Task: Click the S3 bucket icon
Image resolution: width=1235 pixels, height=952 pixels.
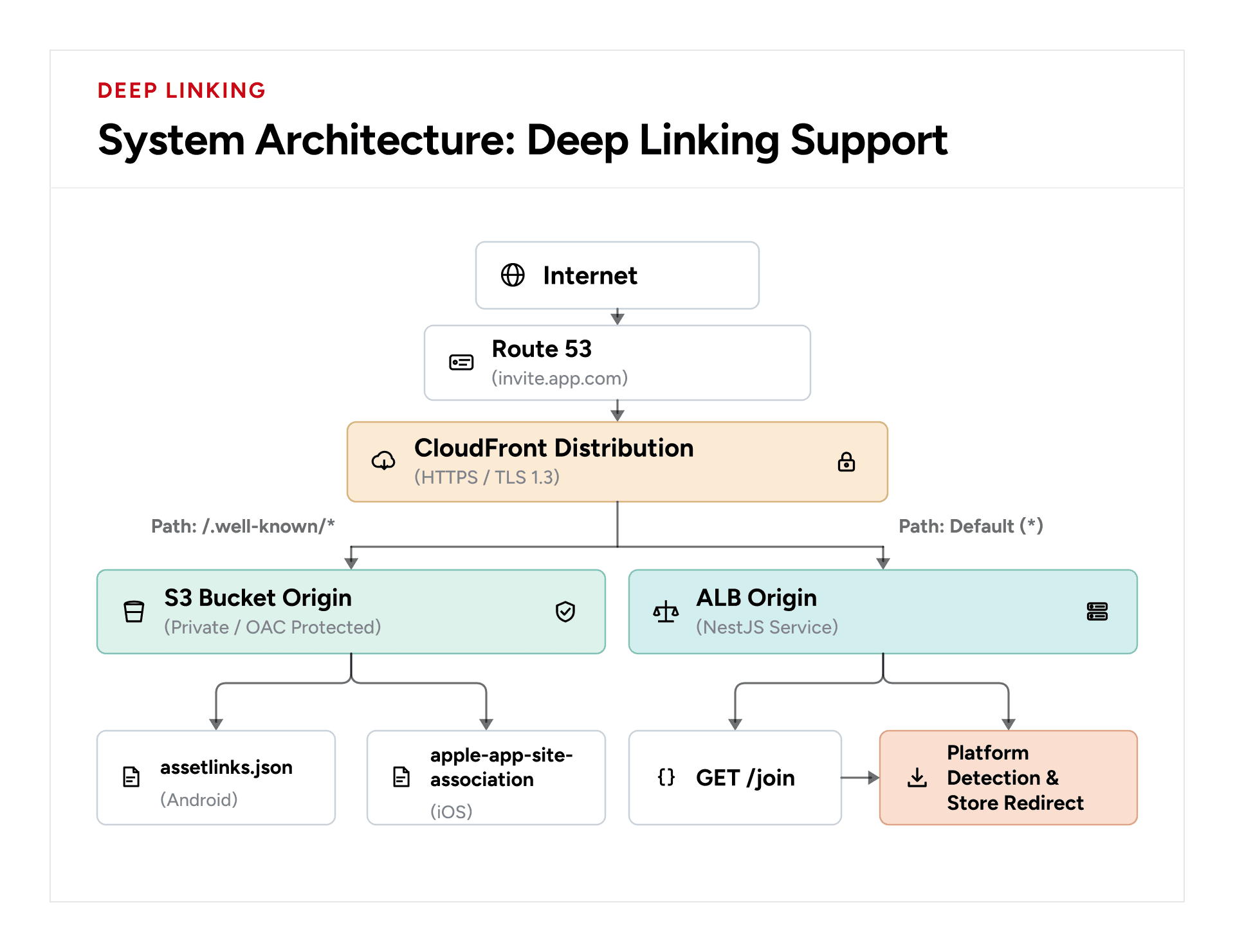Action: click(134, 611)
